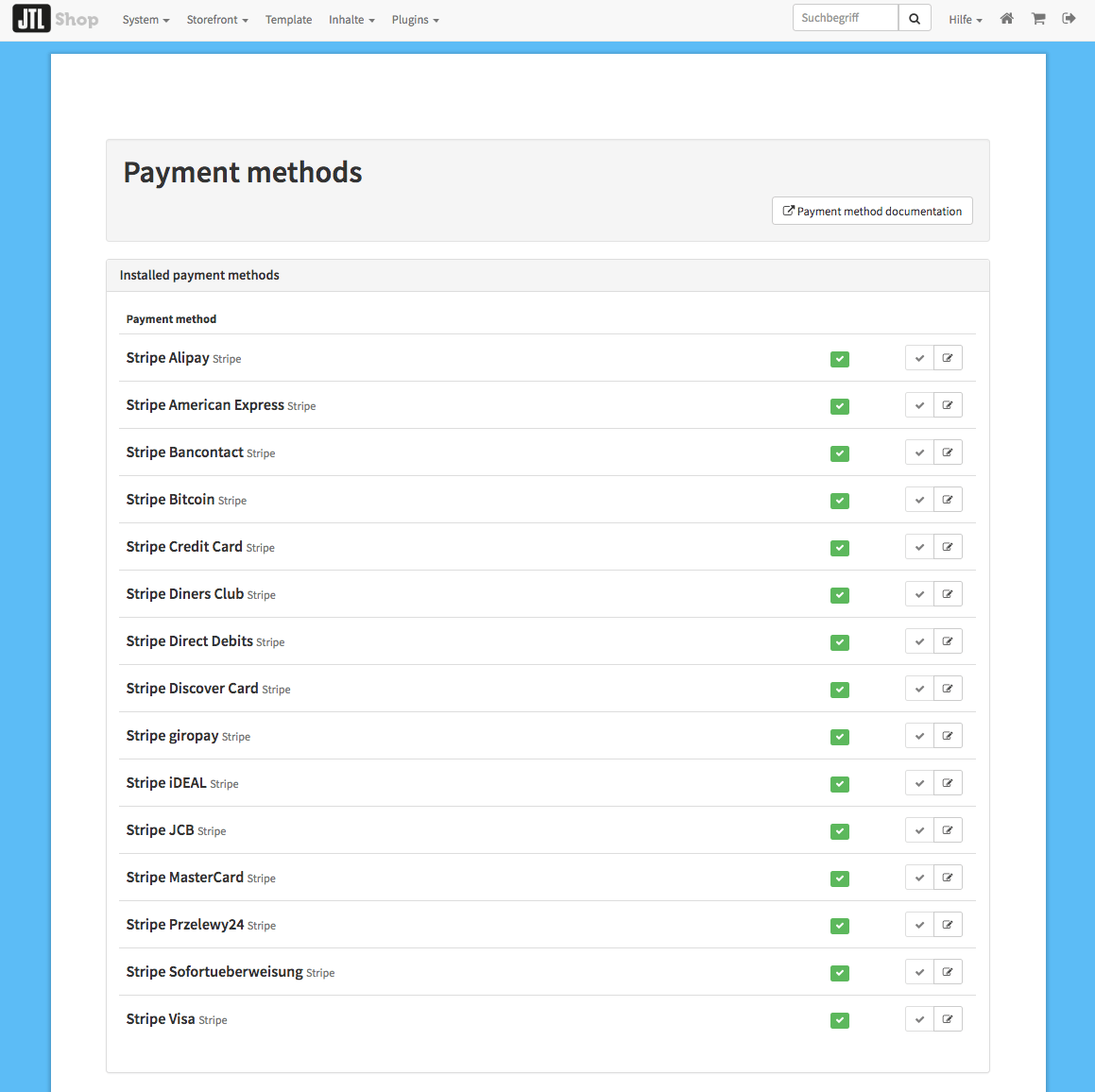The height and width of the screenshot is (1092, 1095).
Task: Click the checkmark button for Stripe MasterCard
Action: pyautogui.click(x=919, y=878)
